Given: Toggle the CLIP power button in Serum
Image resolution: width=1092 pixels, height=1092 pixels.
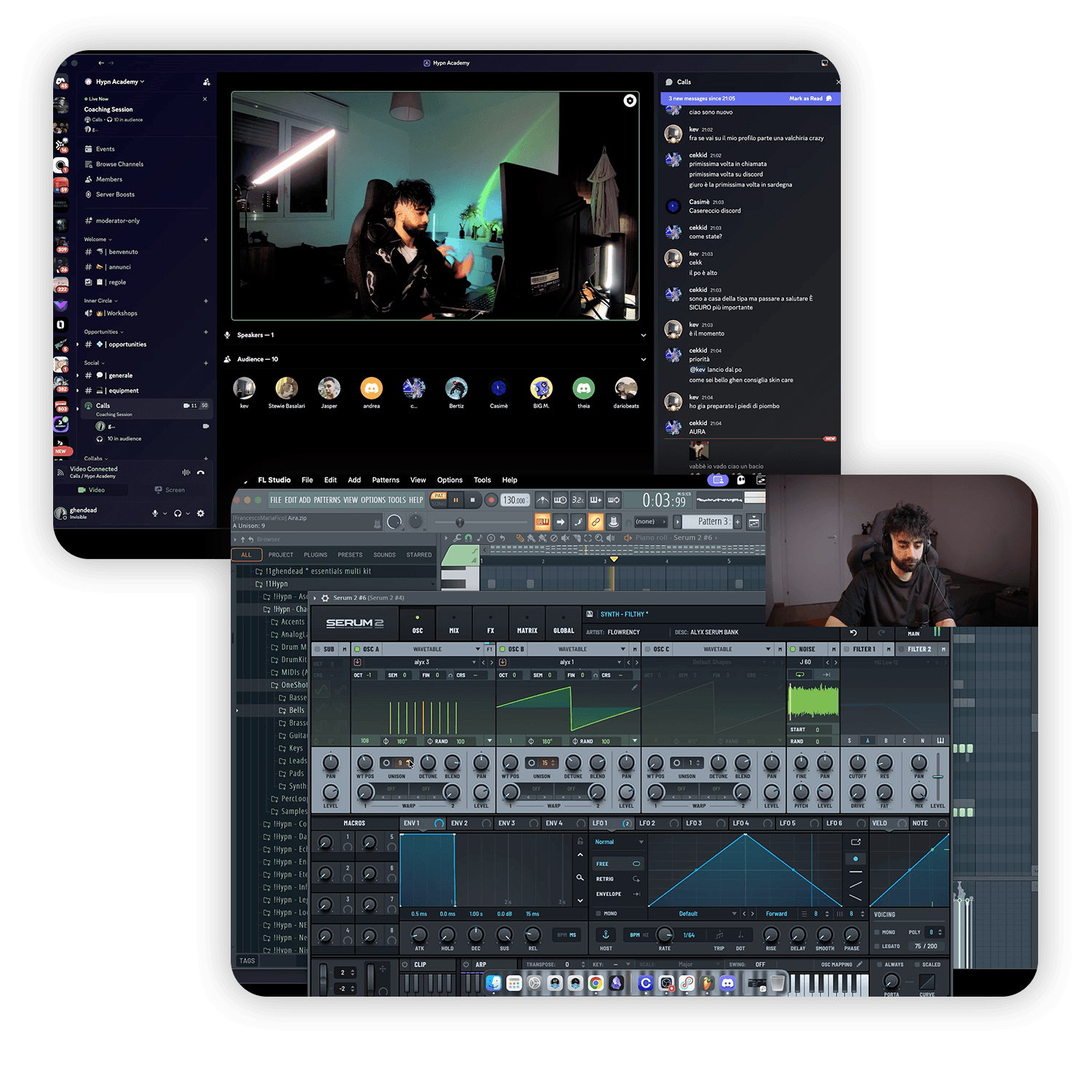Looking at the screenshot, I should pyautogui.click(x=405, y=965).
